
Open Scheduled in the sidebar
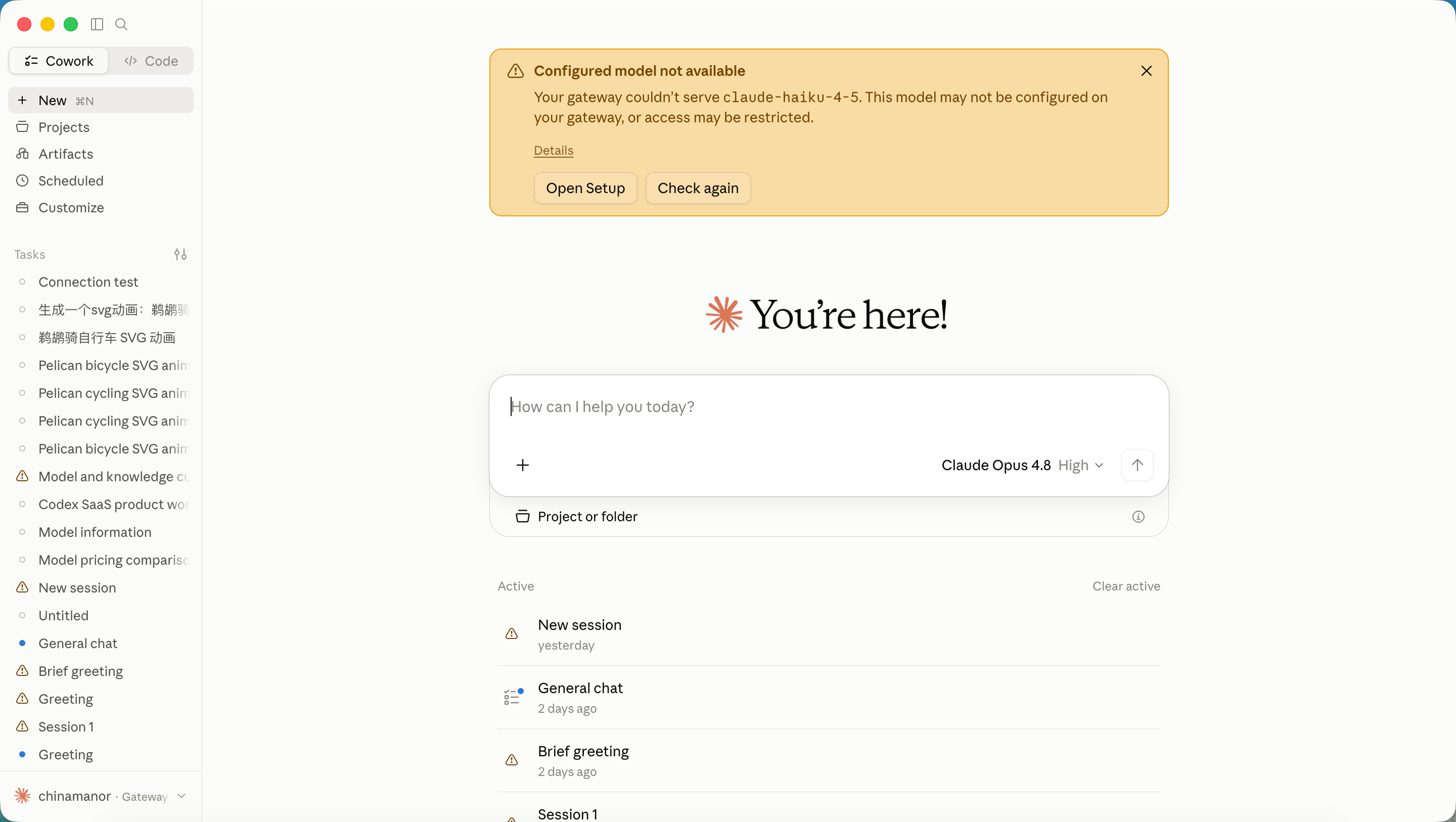click(101, 181)
